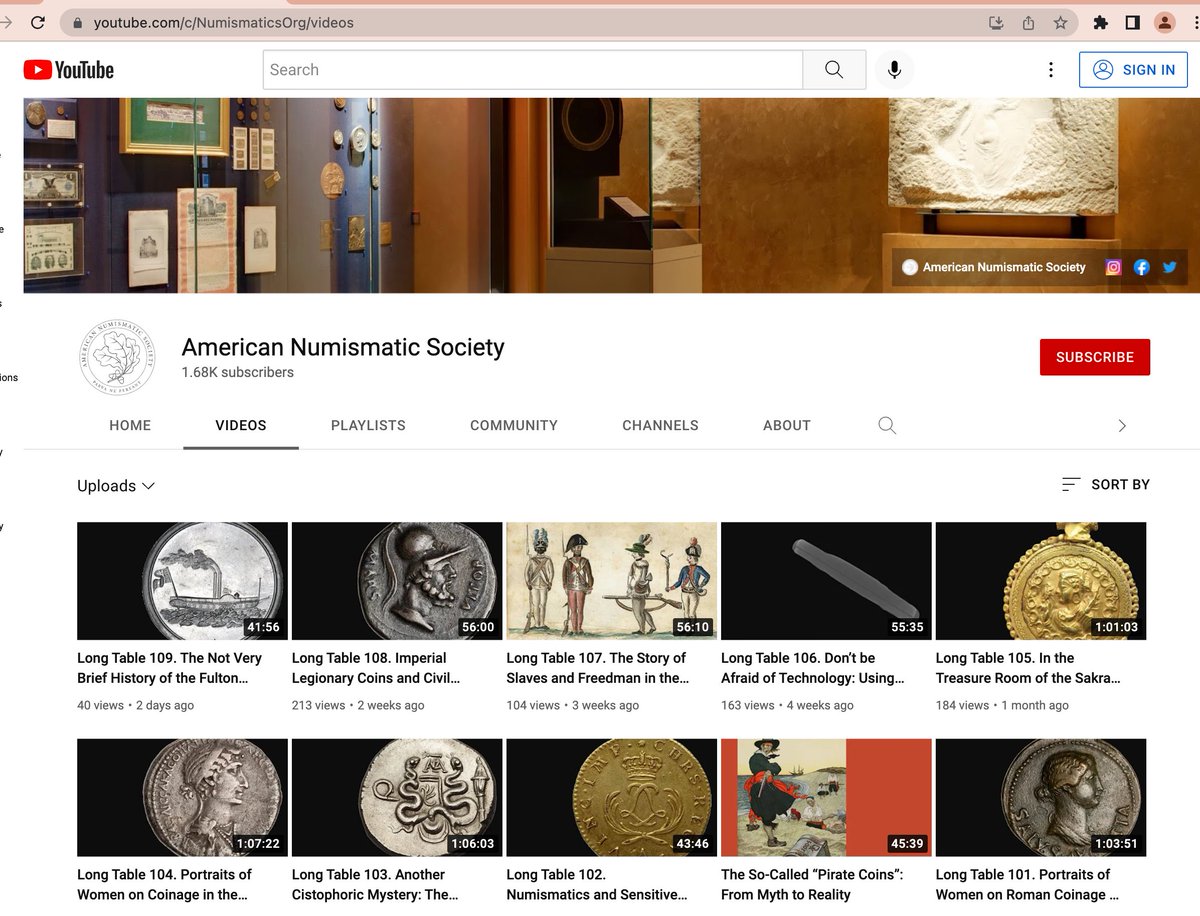This screenshot has height=916, width=1200.
Task: Open the browser extensions puzzle icon
Action: pos(1101,23)
